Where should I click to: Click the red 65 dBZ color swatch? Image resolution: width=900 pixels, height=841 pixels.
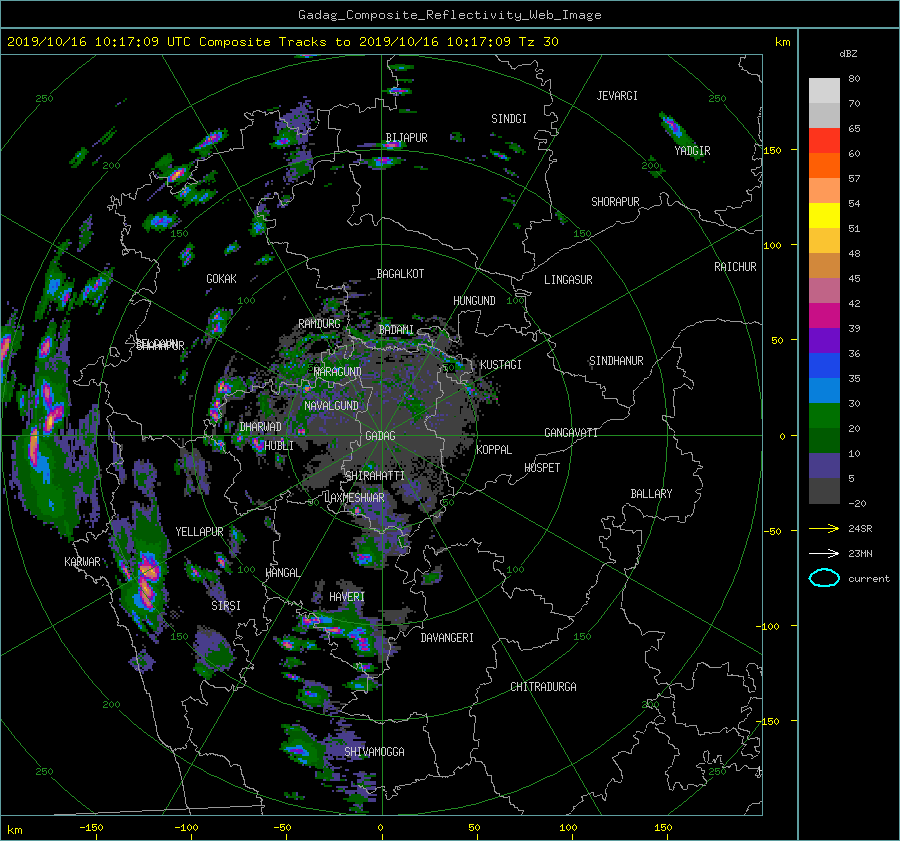coord(824,140)
